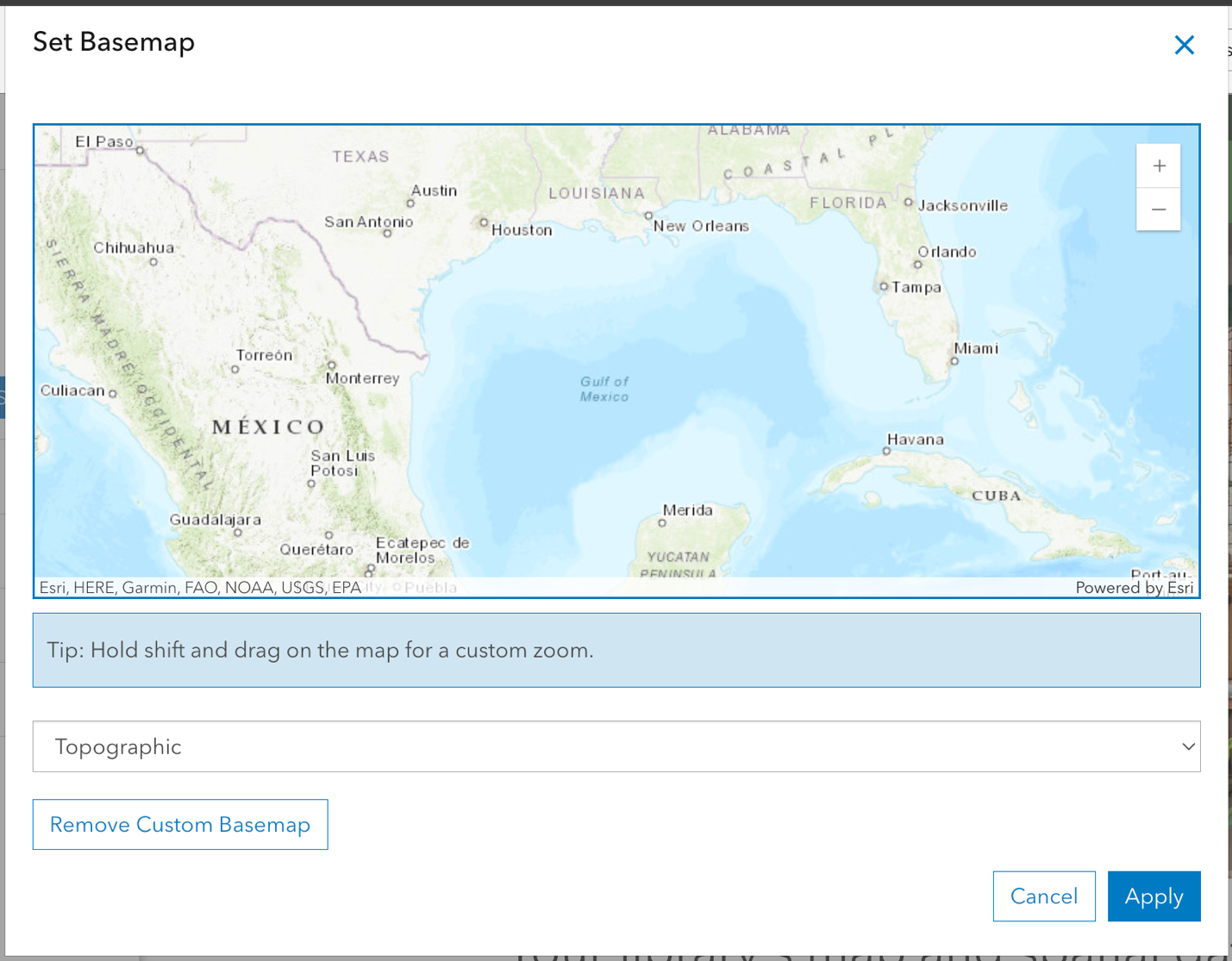Close the Set Basemap dialog

pos(1184,45)
